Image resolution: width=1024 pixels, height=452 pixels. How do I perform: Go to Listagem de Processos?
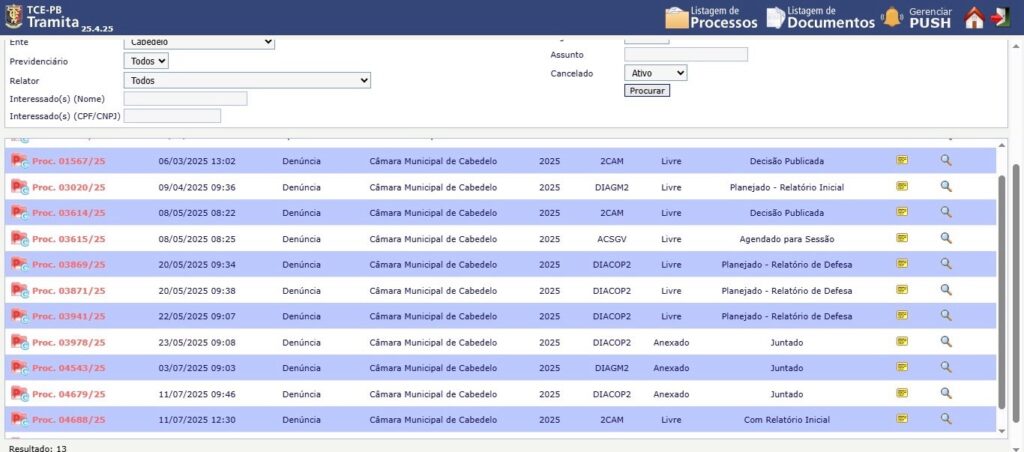[710, 17]
